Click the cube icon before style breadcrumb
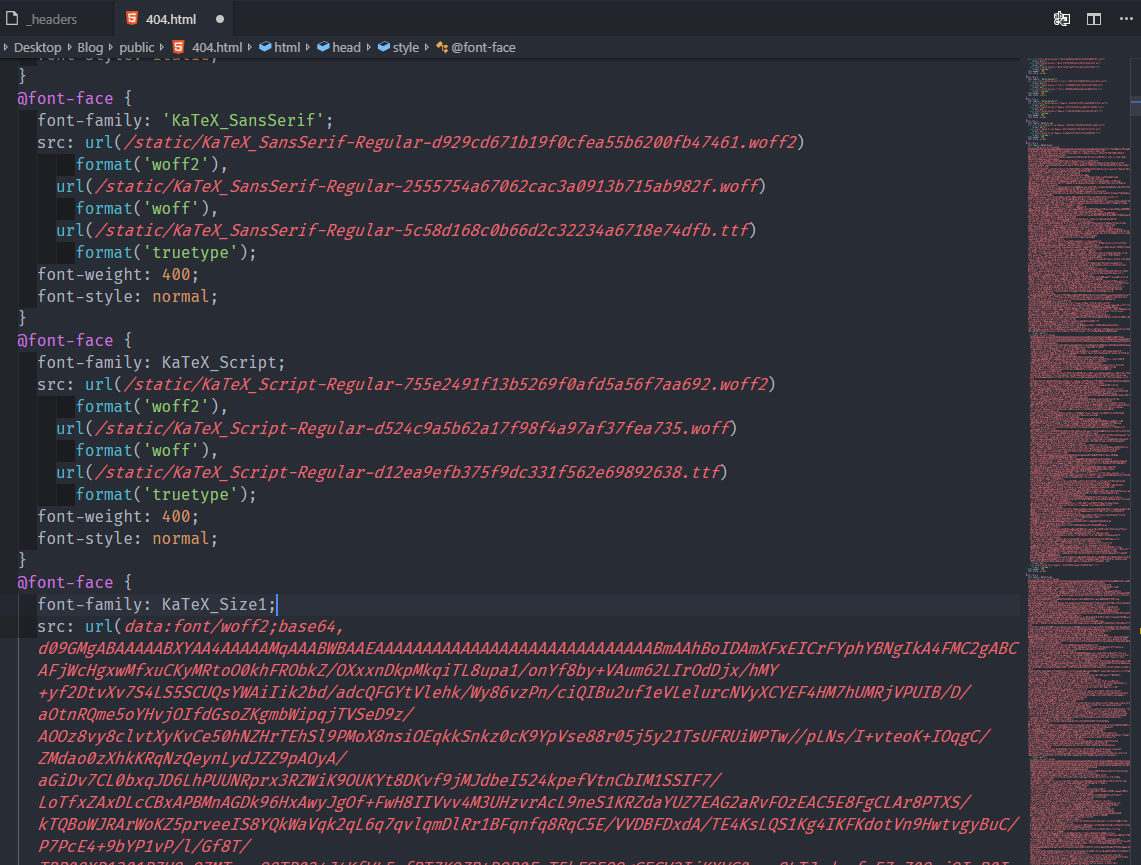Viewport: 1141px width, 865px height. click(383, 47)
